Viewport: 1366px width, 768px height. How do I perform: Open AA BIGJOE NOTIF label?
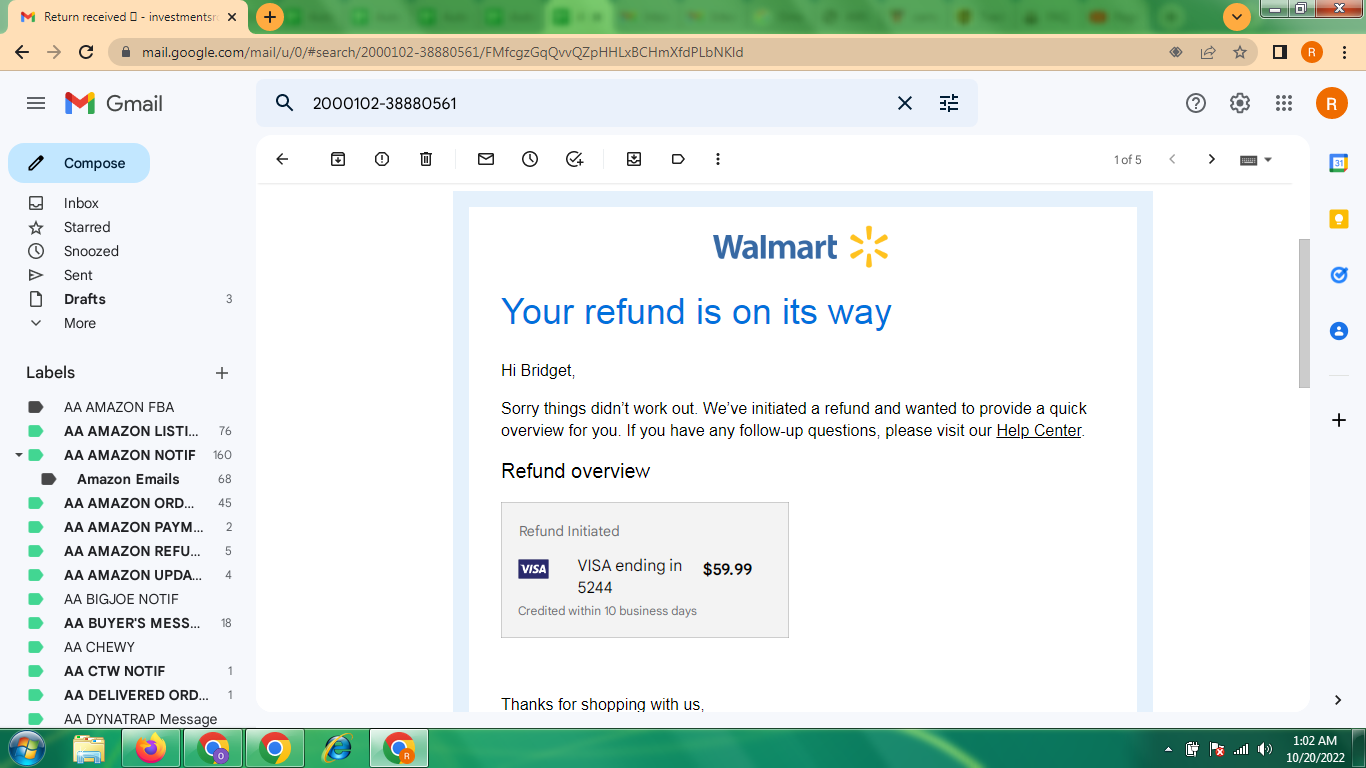[121, 599]
